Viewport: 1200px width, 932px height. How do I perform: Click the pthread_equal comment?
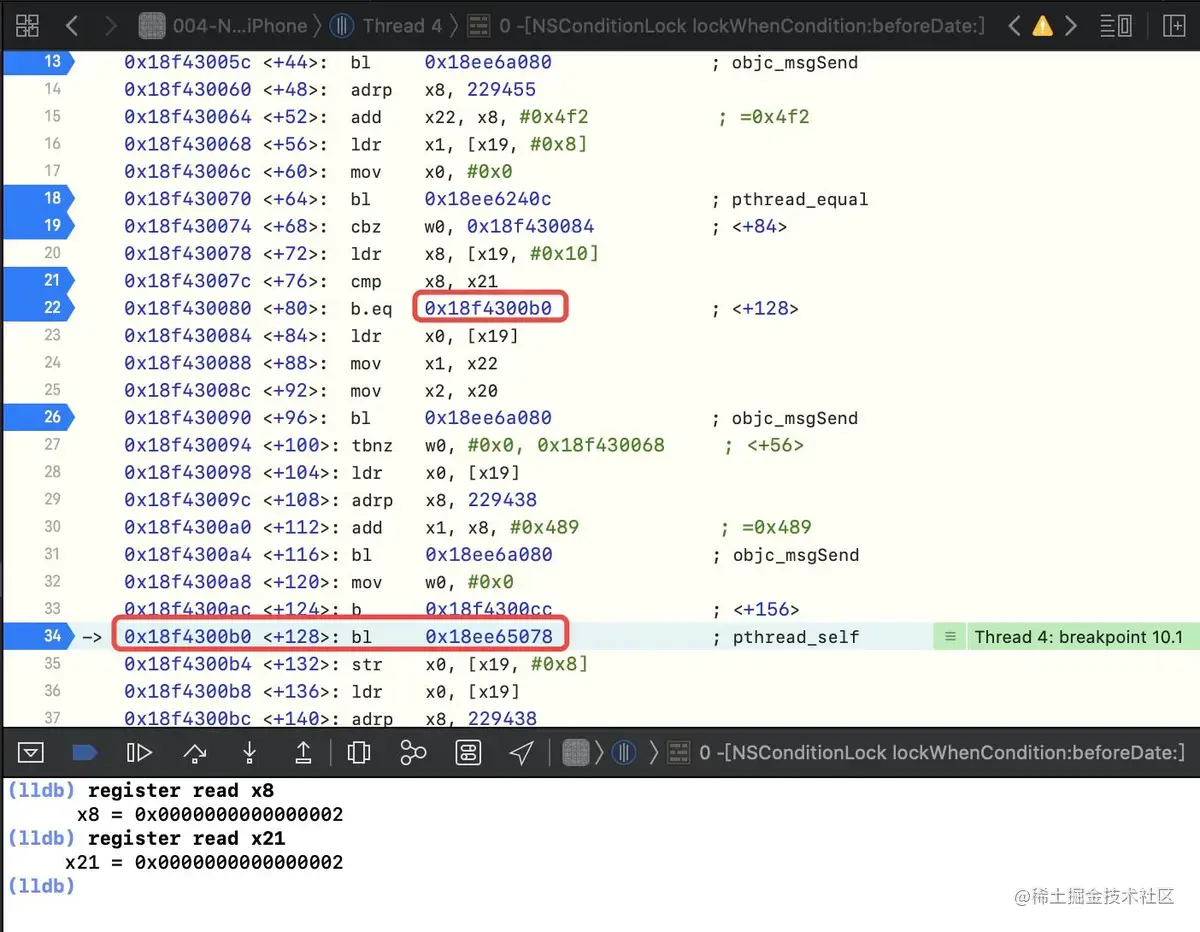(x=790, y=199)
